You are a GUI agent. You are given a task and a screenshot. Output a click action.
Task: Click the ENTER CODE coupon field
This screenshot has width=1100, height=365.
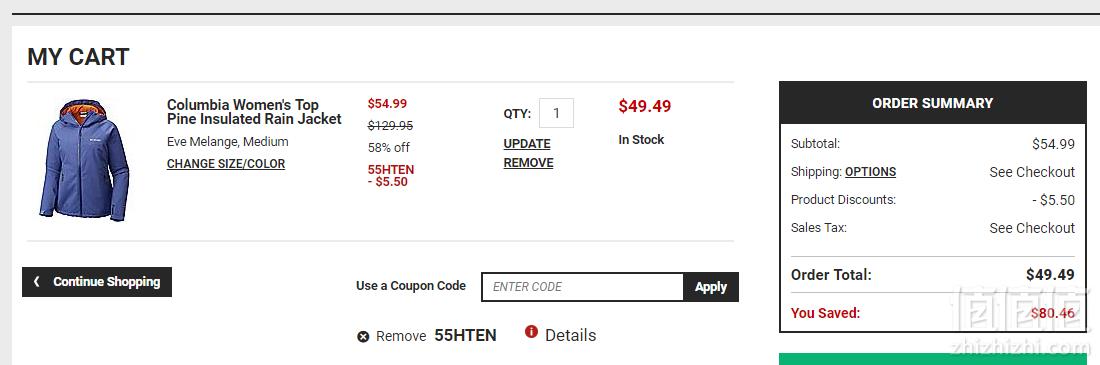pos(582,287)
